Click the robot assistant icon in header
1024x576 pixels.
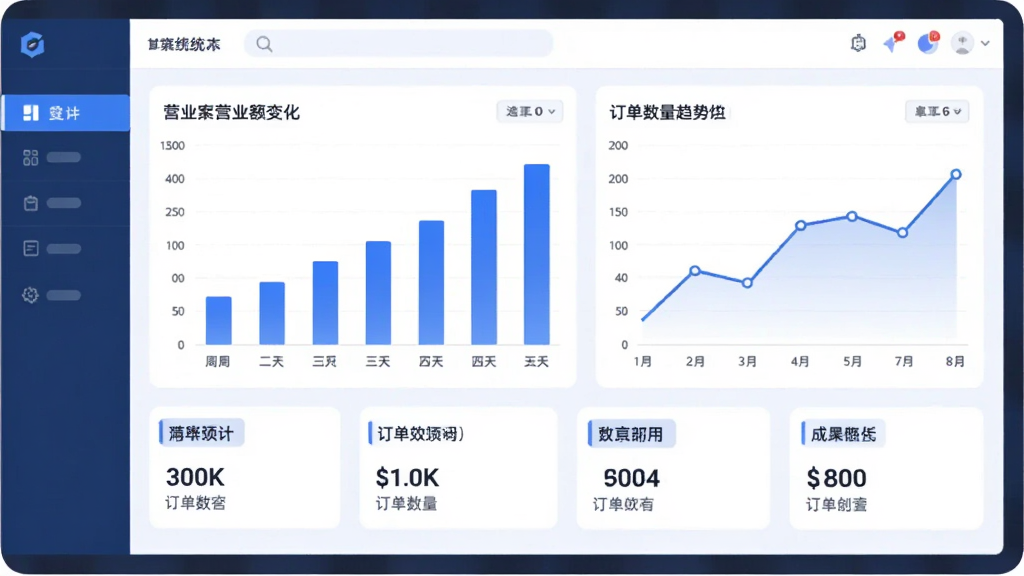(858, 43)
